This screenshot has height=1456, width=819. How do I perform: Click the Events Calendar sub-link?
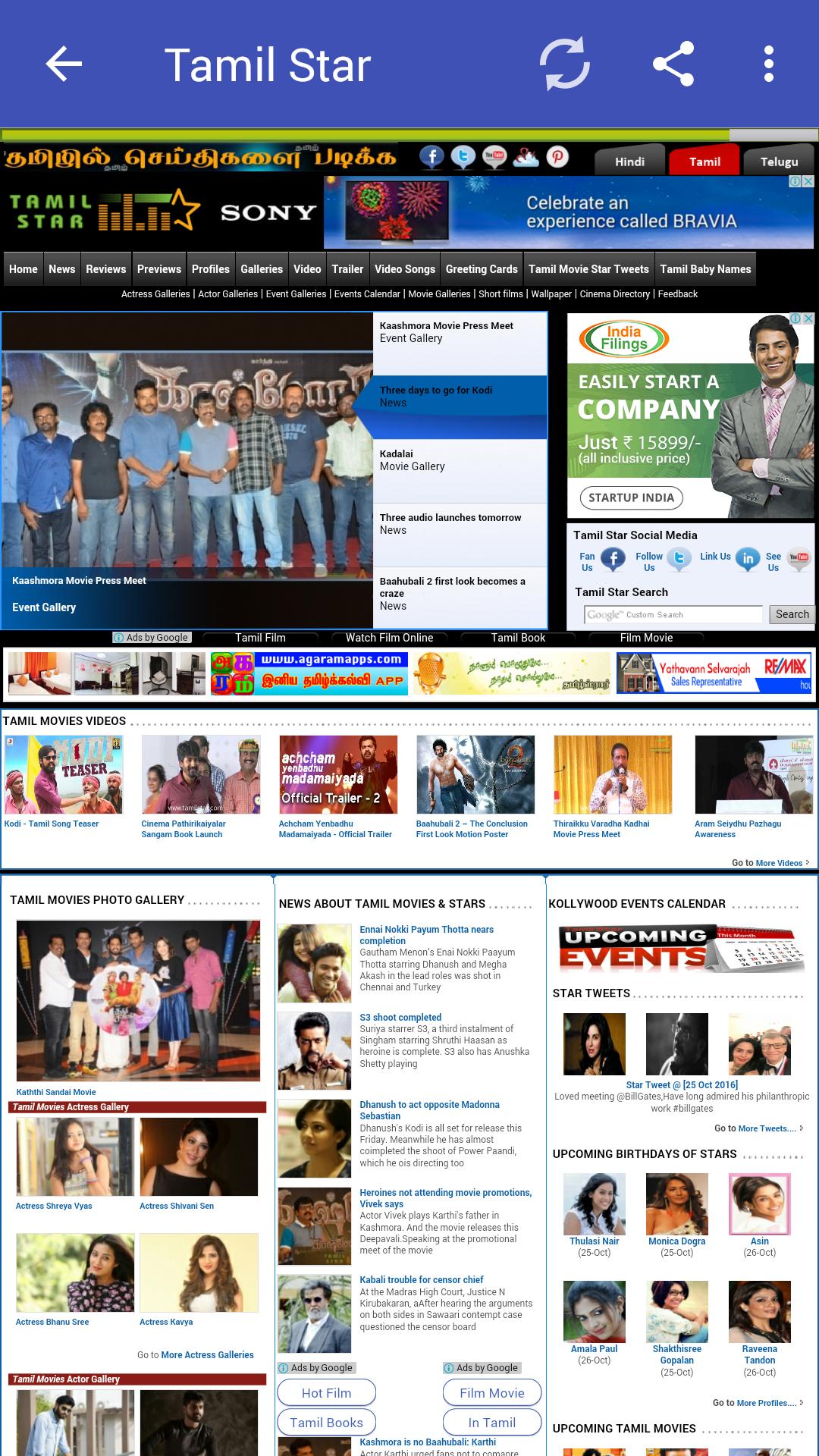(x=367, y=294)
